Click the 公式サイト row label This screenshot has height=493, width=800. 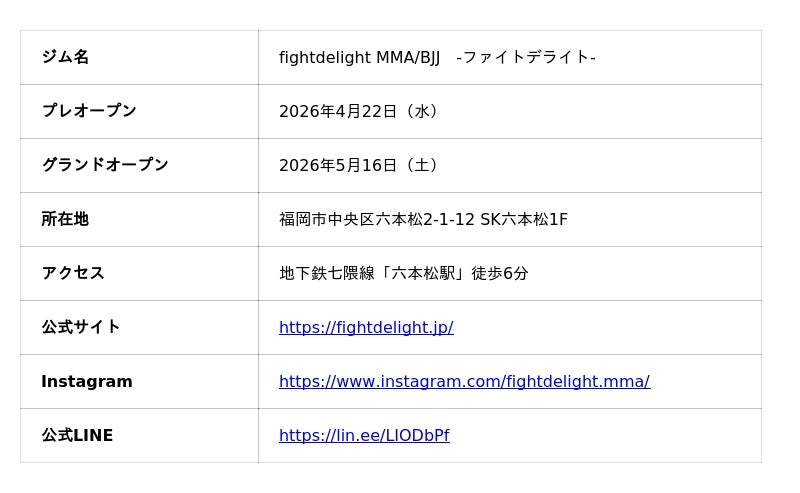pos(81,327)
